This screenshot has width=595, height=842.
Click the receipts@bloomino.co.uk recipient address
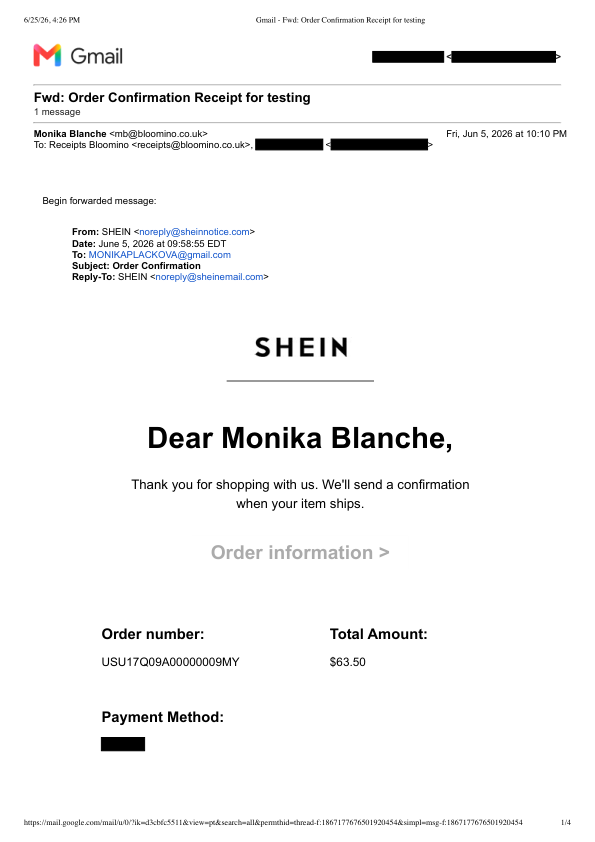click(x=193, y=145)
